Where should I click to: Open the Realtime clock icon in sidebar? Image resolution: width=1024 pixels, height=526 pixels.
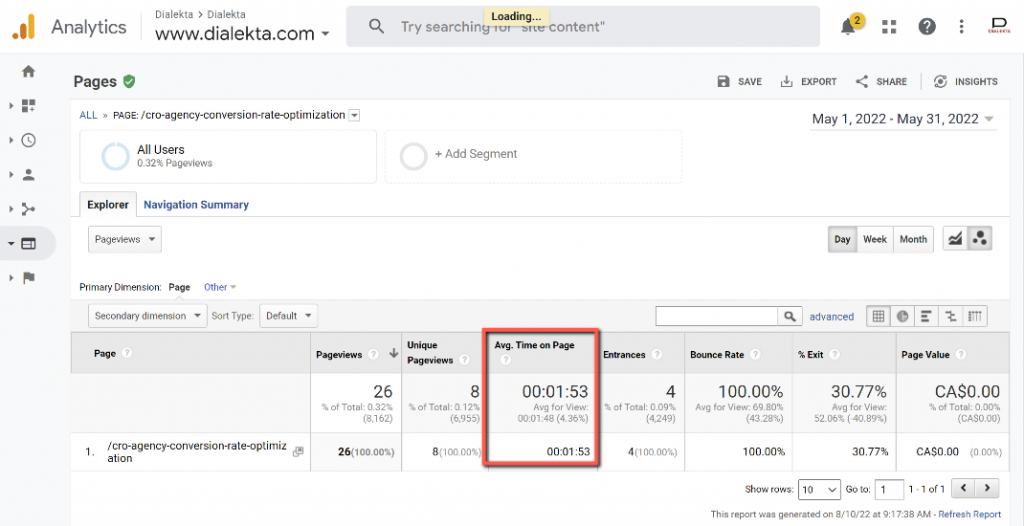click(x=28, y=140)
